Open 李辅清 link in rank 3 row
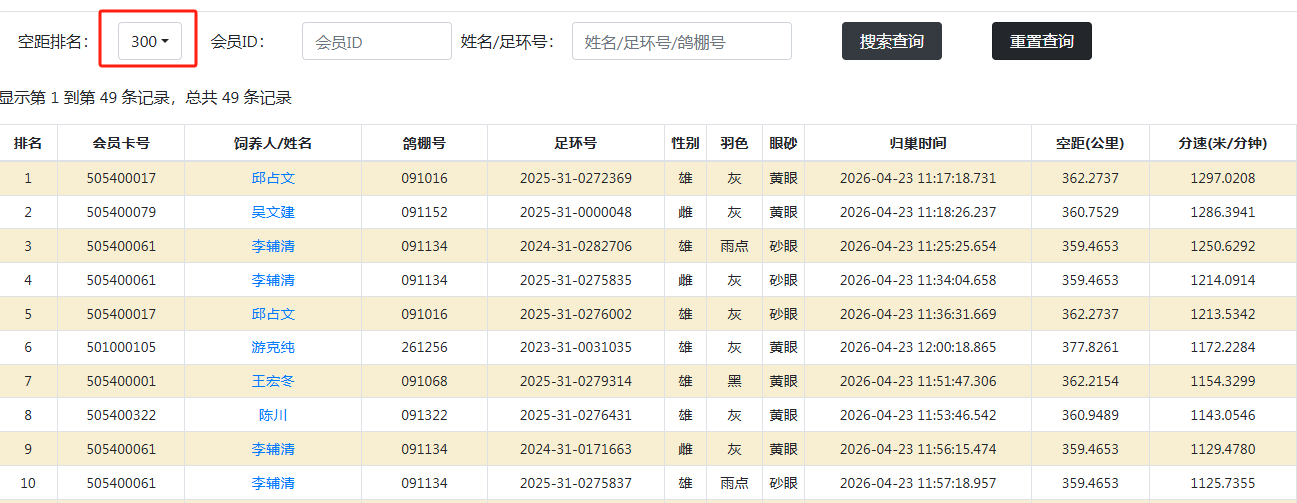Image resolution: width=1297 pixels, height=503 pixels. coord(273,246)
